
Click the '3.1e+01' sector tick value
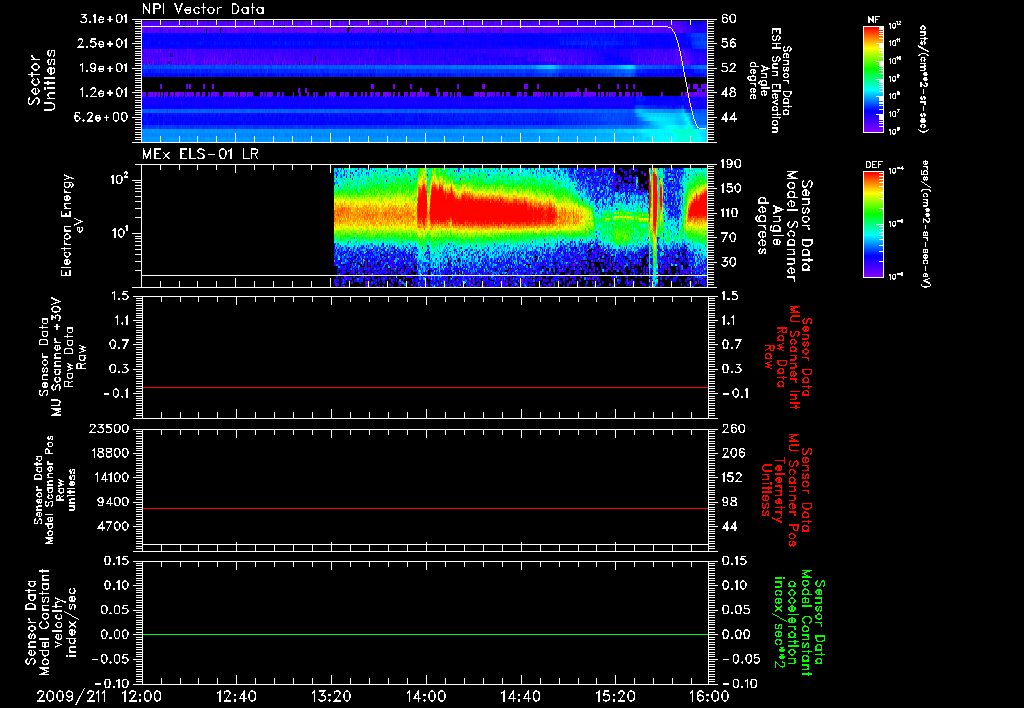click(104, 19)
